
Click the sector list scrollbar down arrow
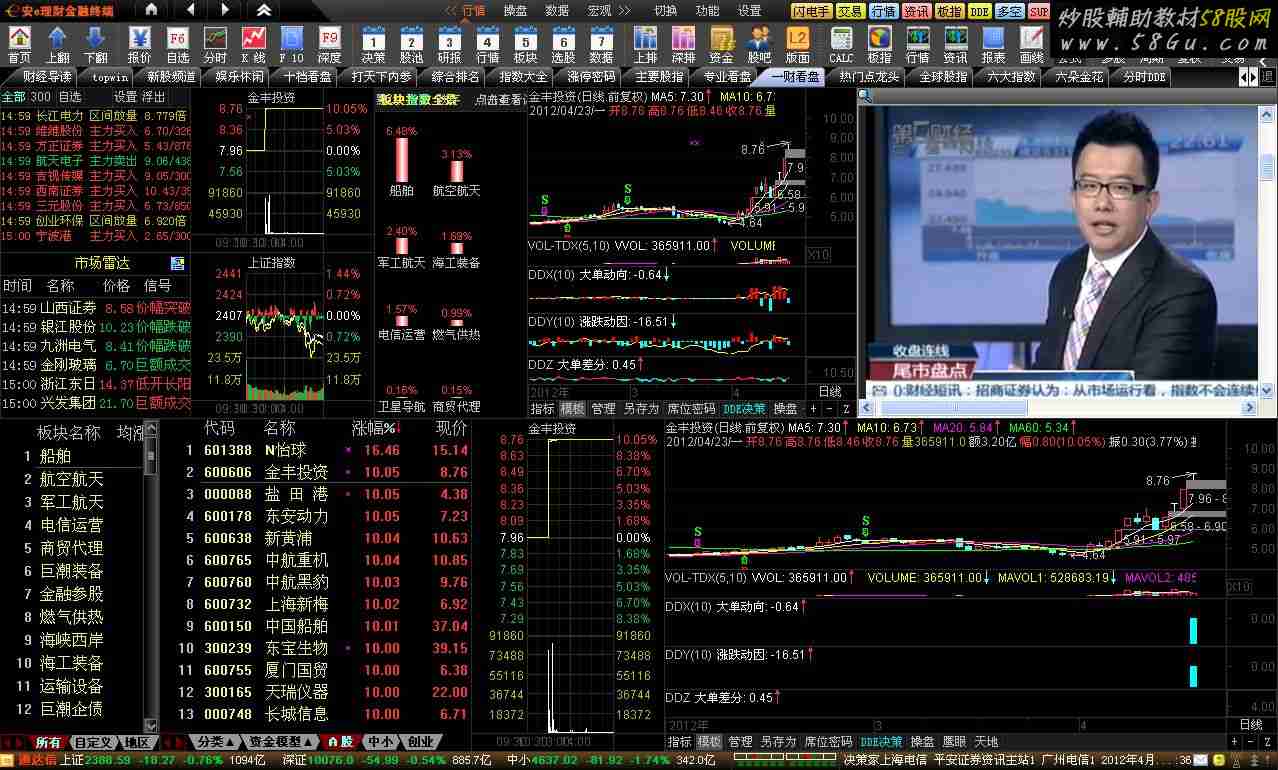tap(151, 725)
